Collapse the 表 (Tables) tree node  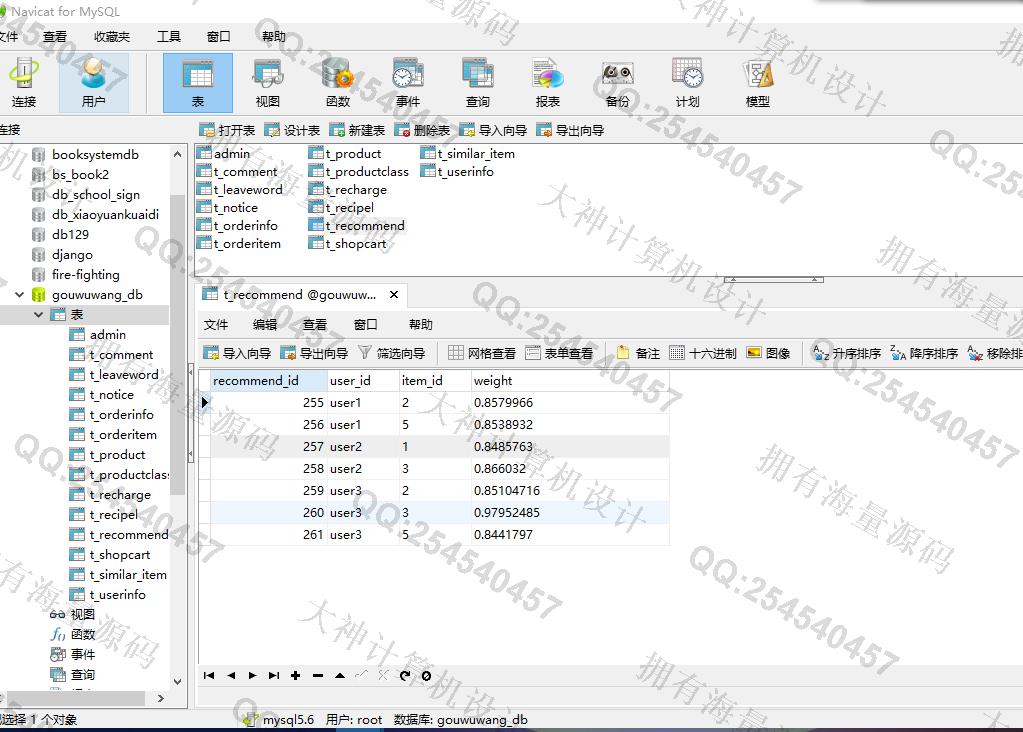click(x=38, y=314)
